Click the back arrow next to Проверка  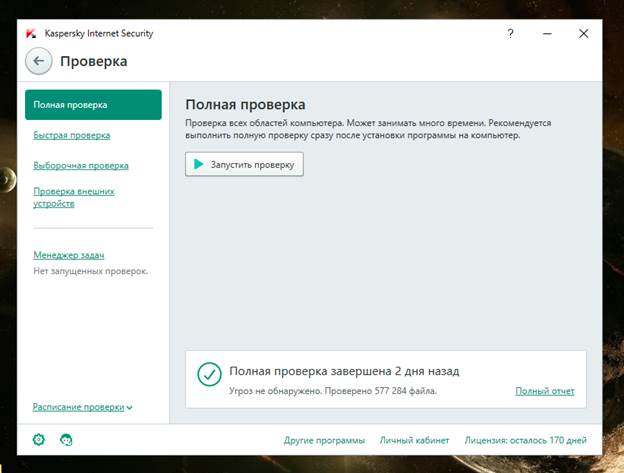click(39, 61)
